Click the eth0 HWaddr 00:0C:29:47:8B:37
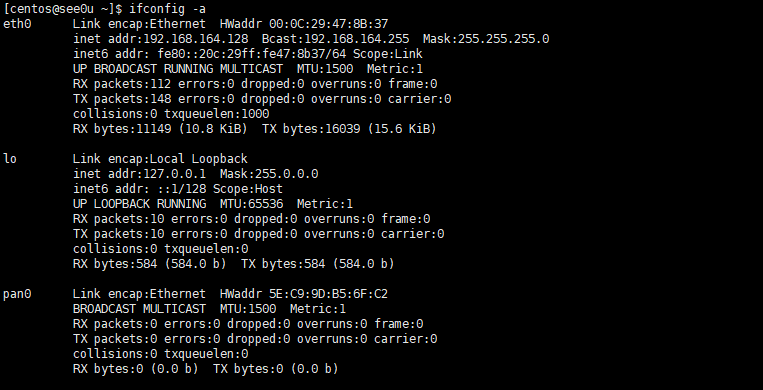763x390 pixels. tap(304, 24)
